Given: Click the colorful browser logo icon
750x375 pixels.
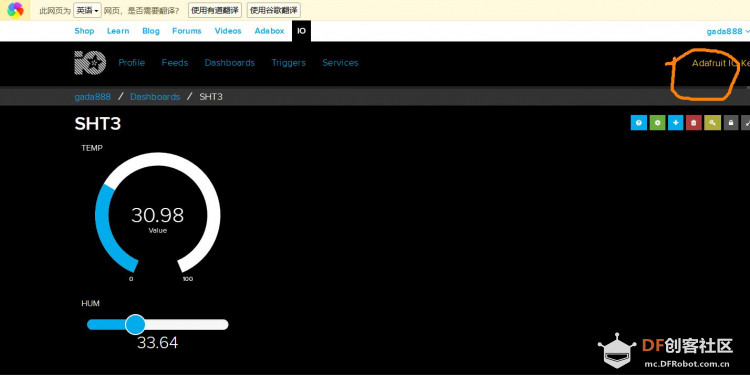Looking at the screenshot, I should (15, 10).
